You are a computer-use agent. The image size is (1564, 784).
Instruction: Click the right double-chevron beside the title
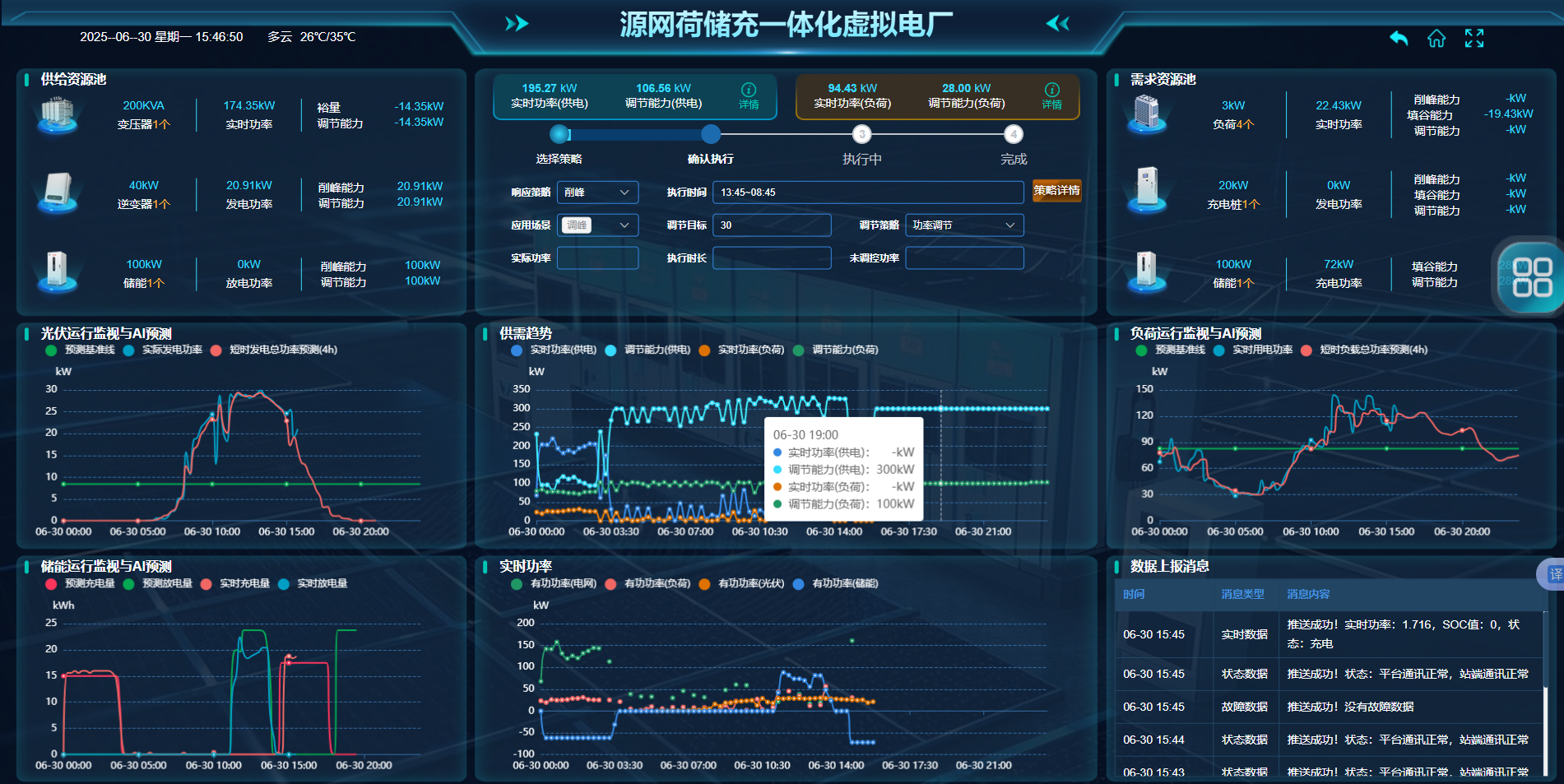point(517,23)
